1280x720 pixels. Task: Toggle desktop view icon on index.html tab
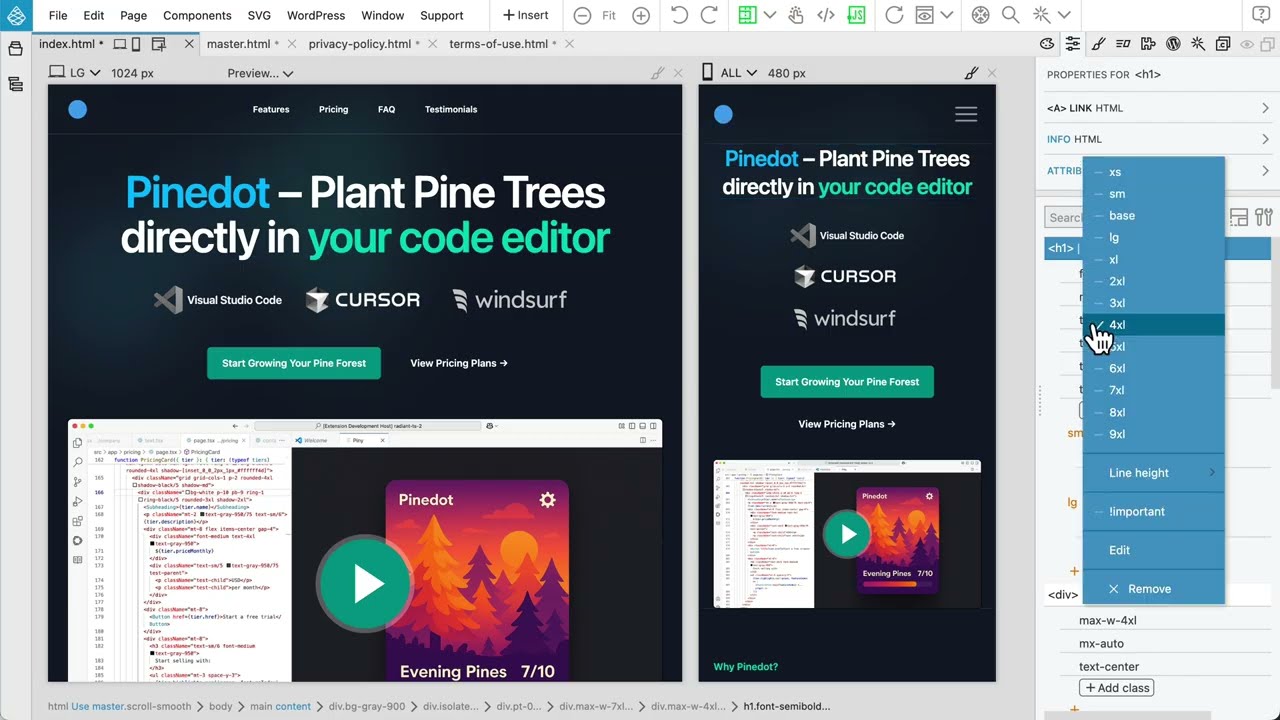tap(120, 44)
